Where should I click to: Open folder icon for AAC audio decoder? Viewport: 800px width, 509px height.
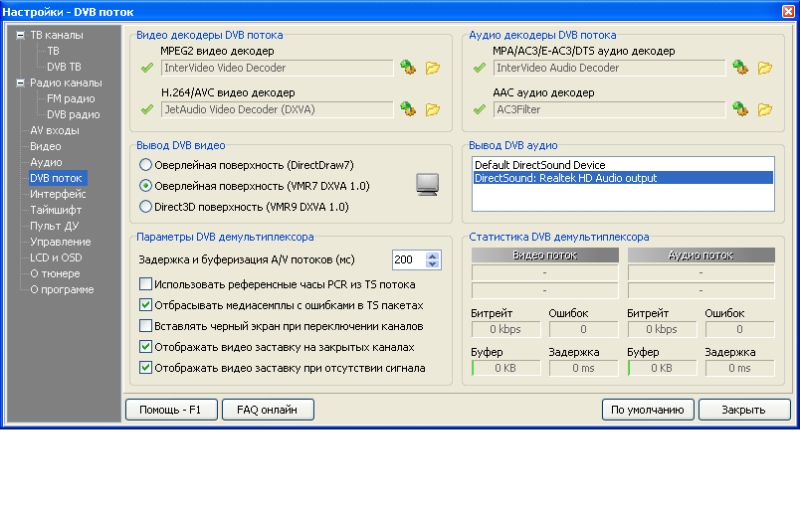click(x=765, y=109)
